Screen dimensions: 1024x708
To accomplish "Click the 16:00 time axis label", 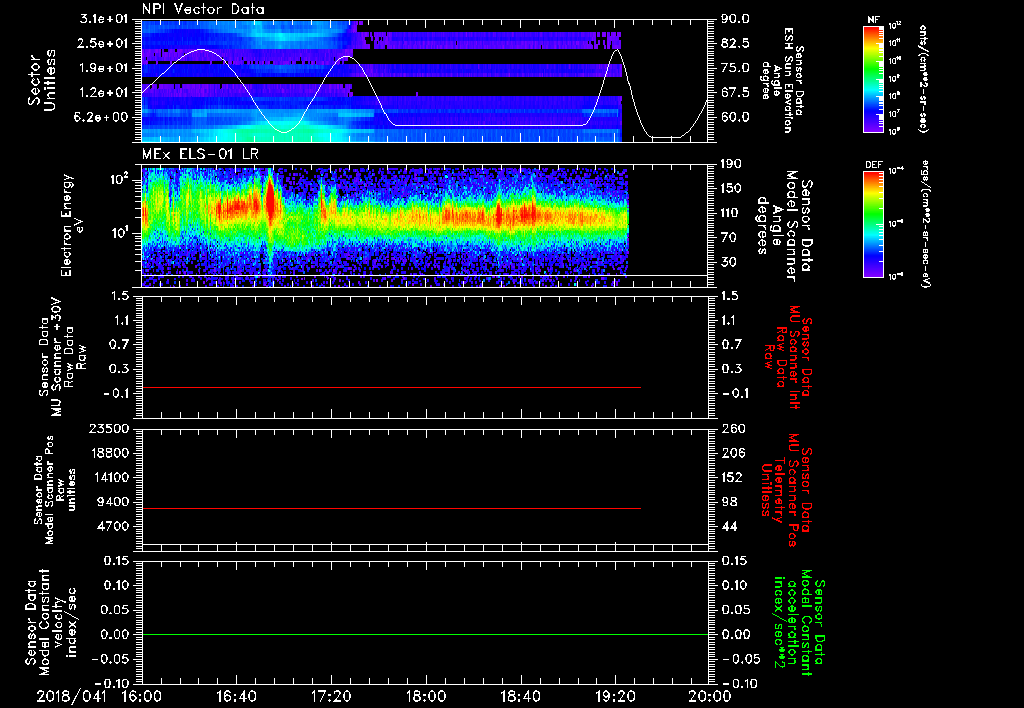I will tap(142, 696).
